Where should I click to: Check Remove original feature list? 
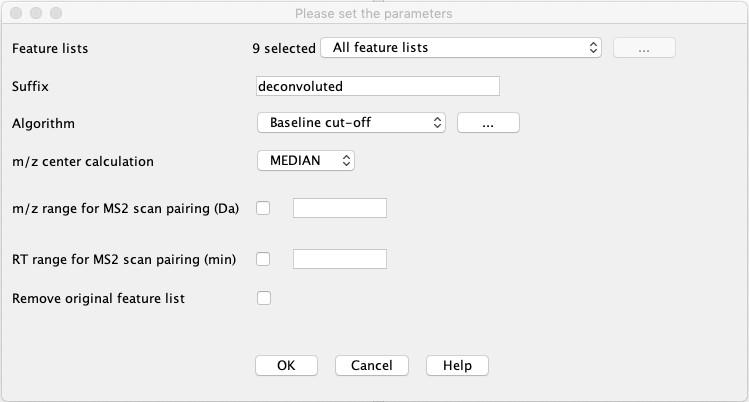(x=264, y=298)
